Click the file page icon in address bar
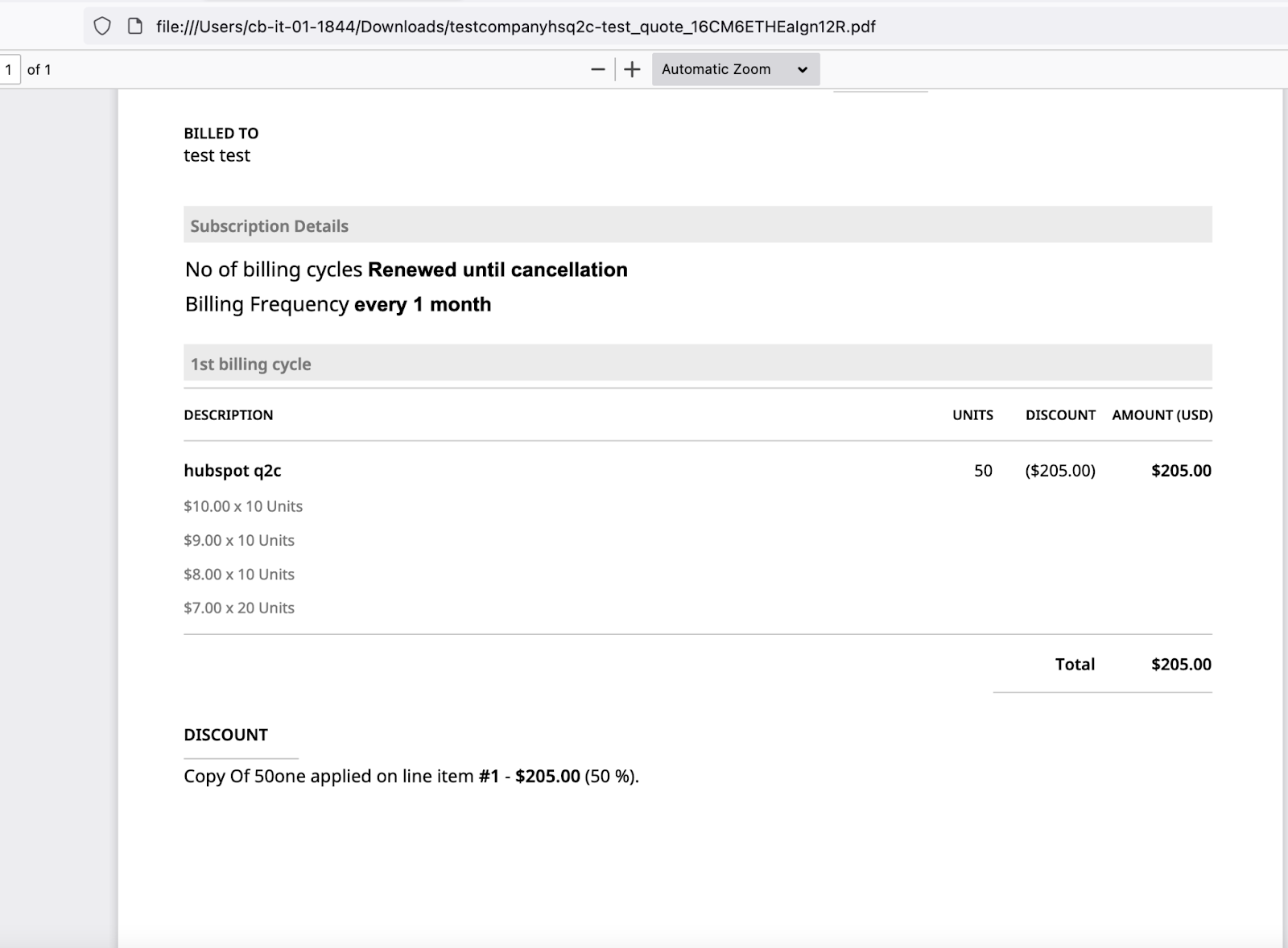This screenshot has height=948, width=1288. click(x=135, y=27)
